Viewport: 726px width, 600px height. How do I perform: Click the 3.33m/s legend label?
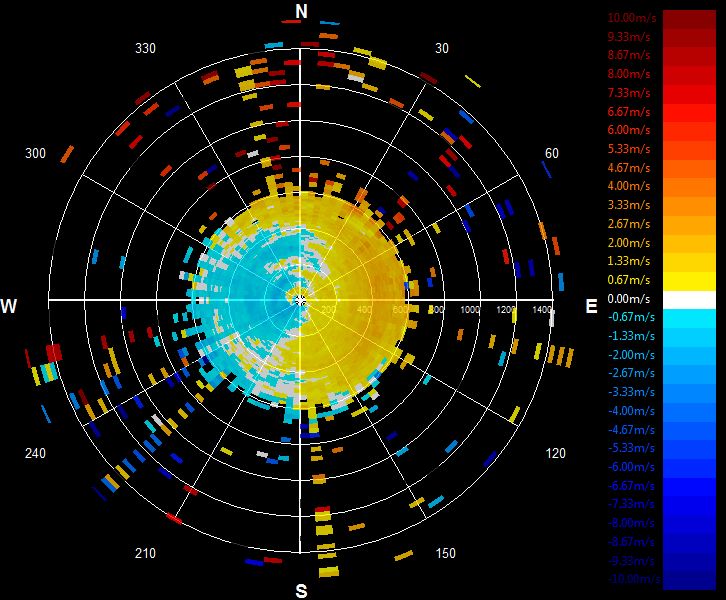coord(629,205)
